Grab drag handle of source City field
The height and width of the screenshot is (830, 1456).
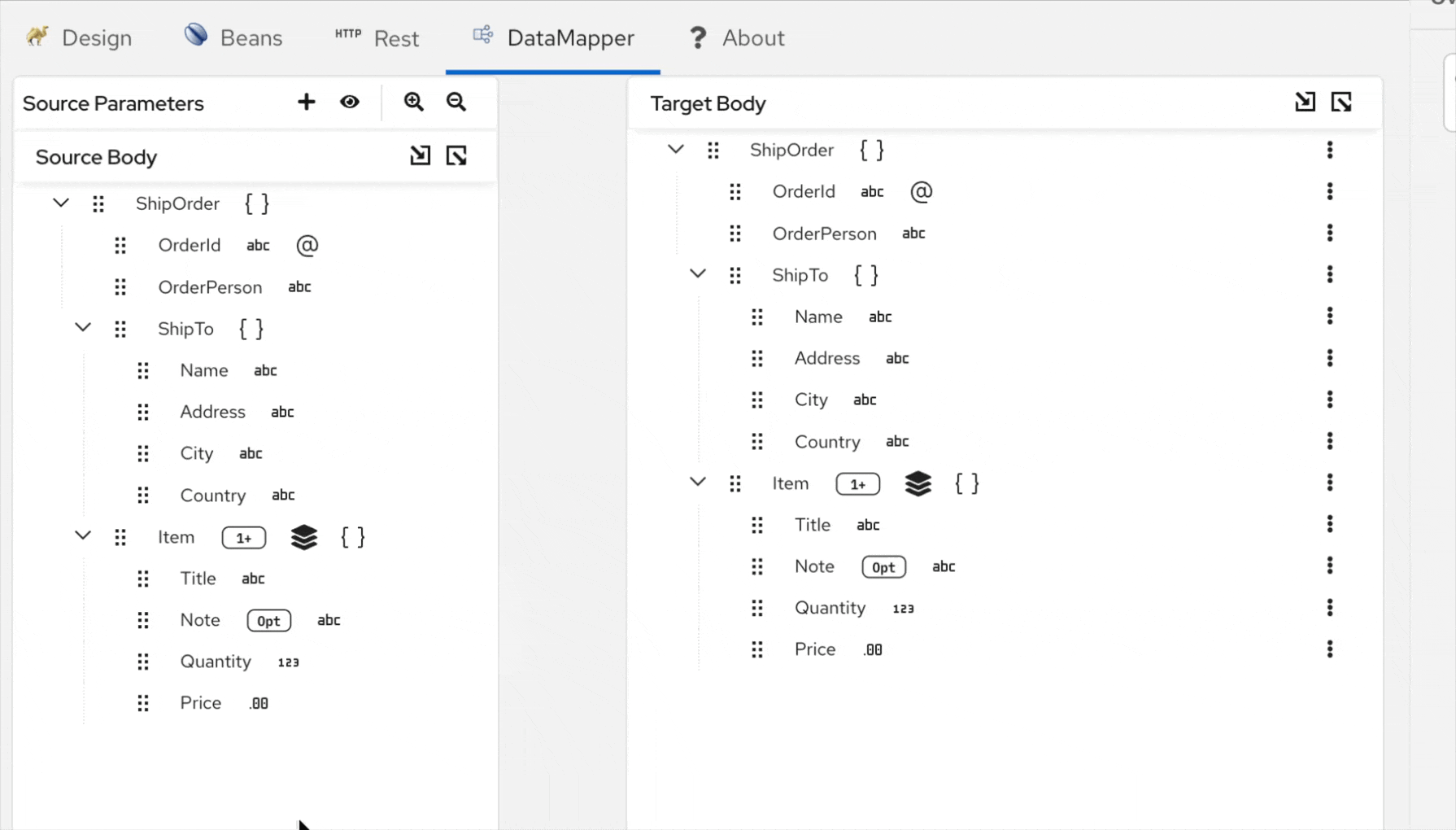coord(143,453)
